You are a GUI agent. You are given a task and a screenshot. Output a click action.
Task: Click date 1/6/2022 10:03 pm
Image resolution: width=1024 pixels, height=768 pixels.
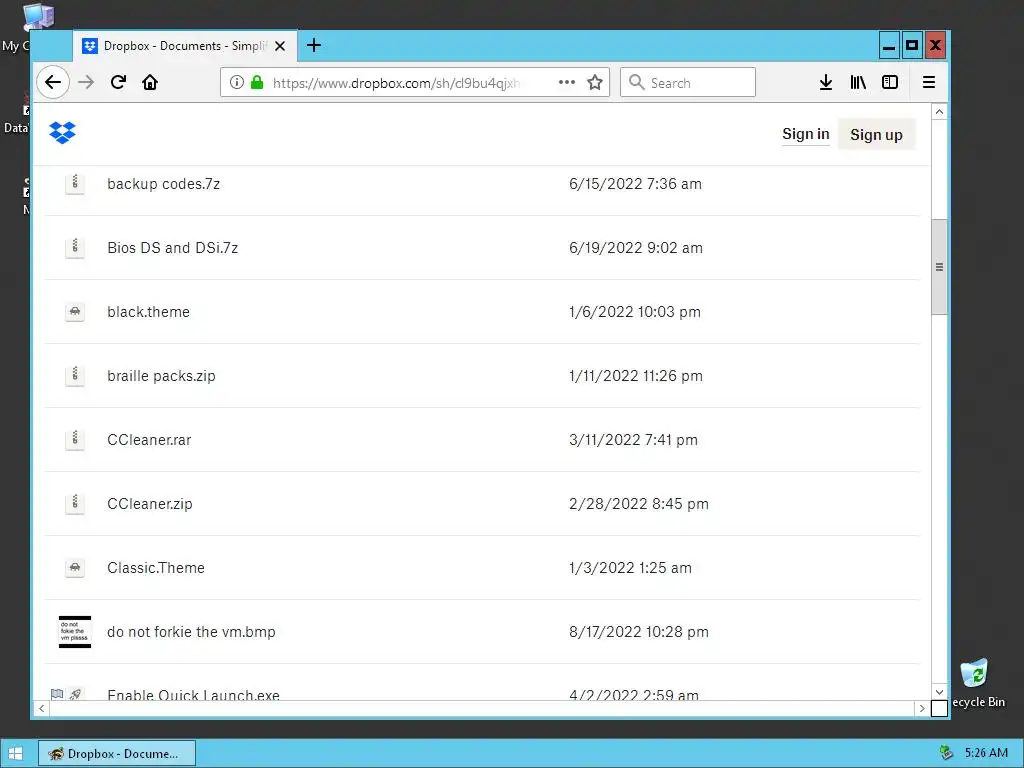[x=634, y=312]
